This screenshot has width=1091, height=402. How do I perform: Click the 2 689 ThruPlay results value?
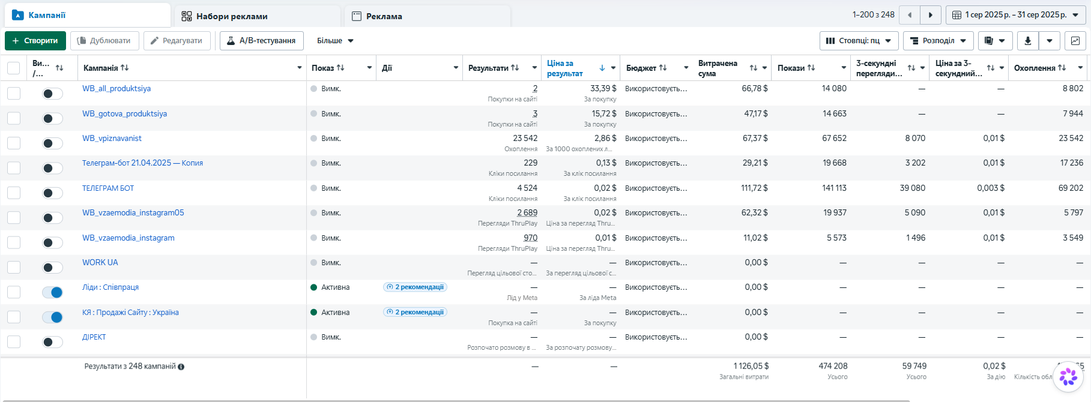tap(527, 212)
